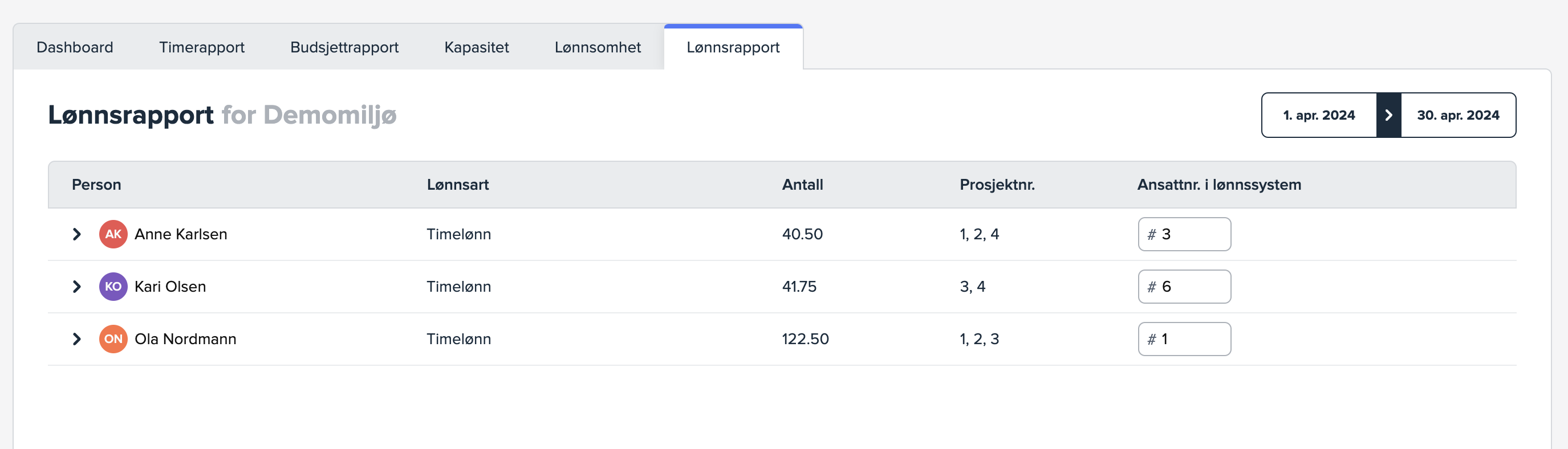
Task: Change start date 1. apr. 2024
Action: pyautogui.click(x=1318, y=115)
